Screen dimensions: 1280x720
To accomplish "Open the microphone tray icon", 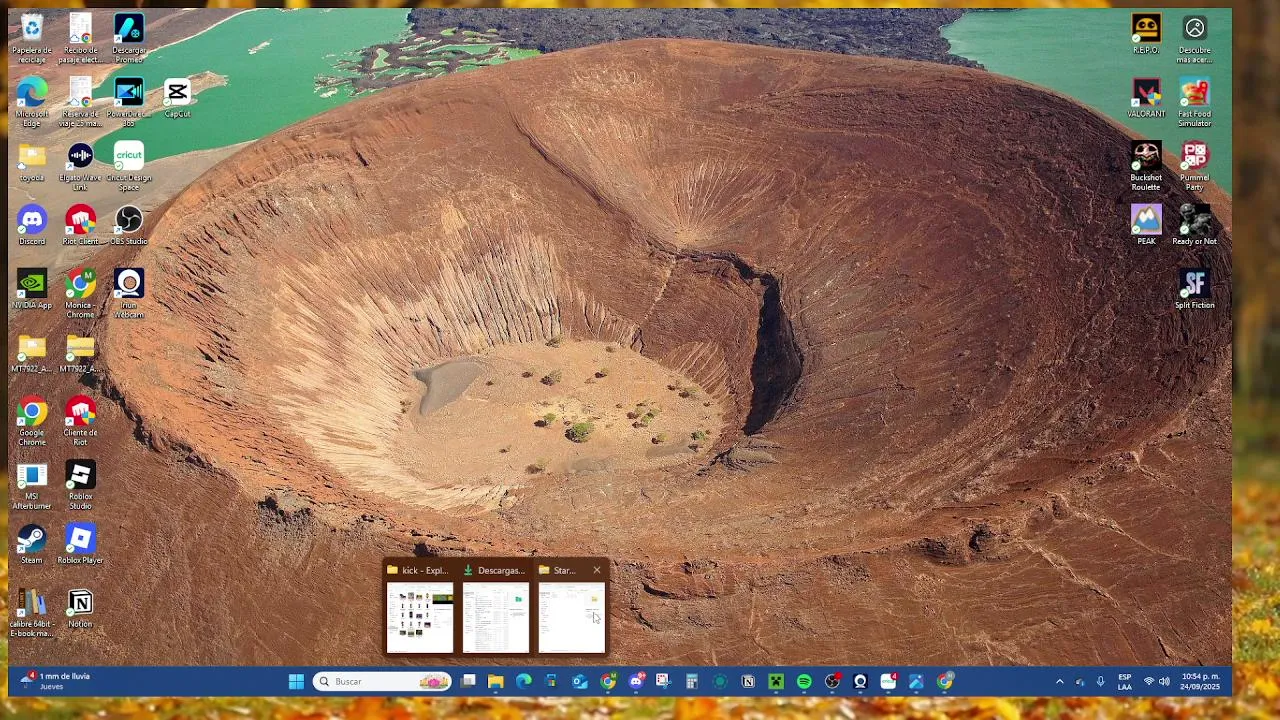I will click(x=1100, y=682).
